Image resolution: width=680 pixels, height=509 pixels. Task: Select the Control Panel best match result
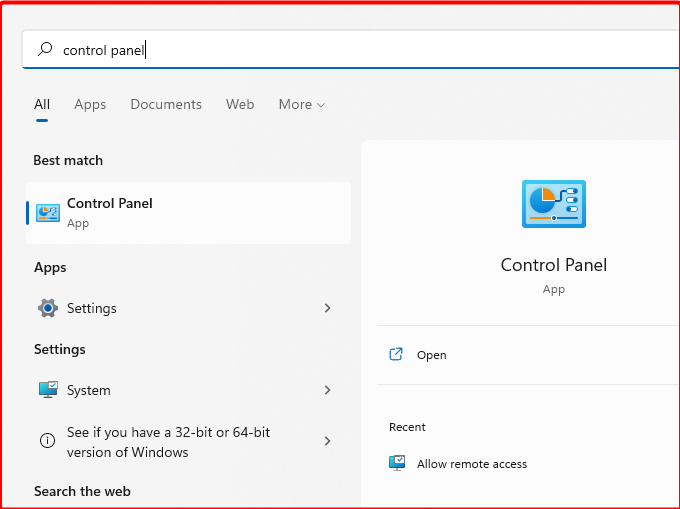[188, 212]
